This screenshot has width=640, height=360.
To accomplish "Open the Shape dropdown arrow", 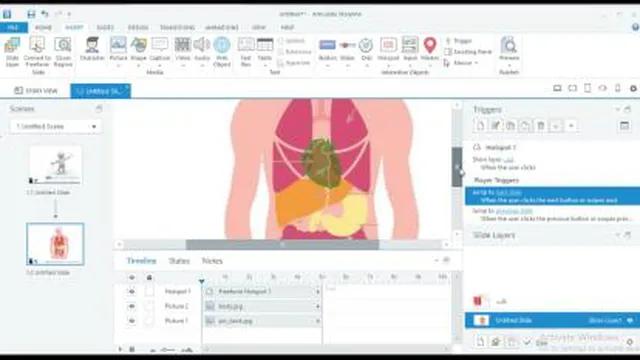I will [x=138, y=66].
